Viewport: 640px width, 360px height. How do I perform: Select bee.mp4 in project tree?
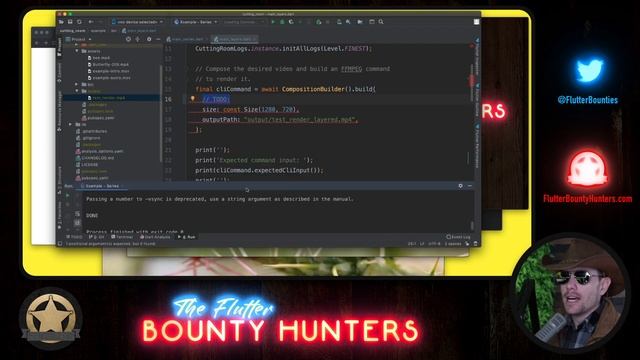99,58
